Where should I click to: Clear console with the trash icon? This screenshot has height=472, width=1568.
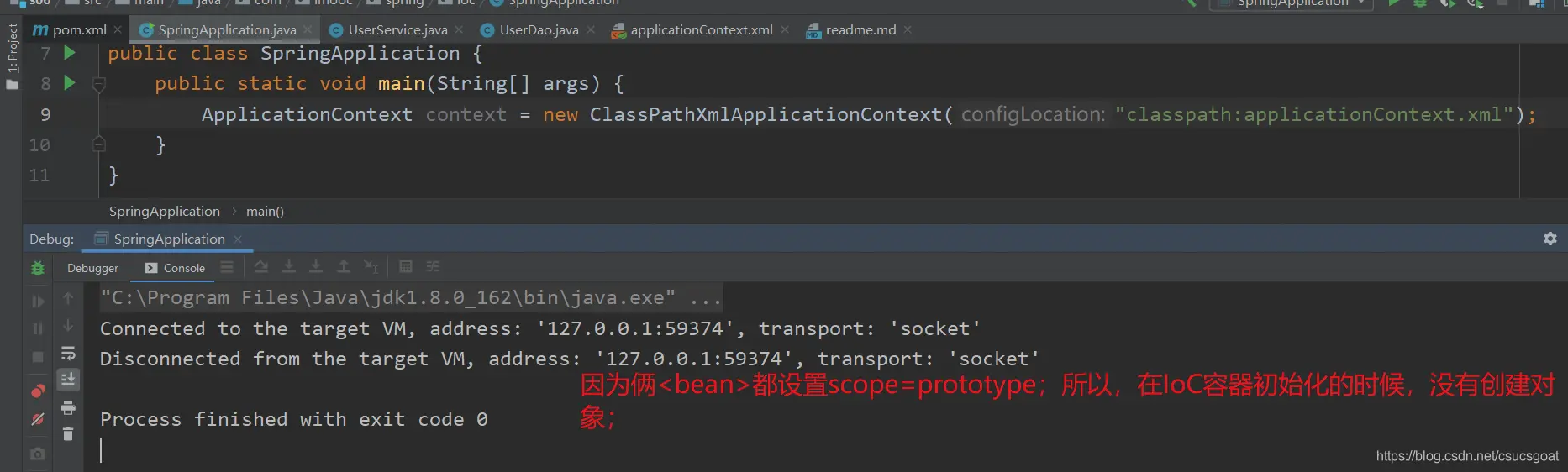(68, 434)
